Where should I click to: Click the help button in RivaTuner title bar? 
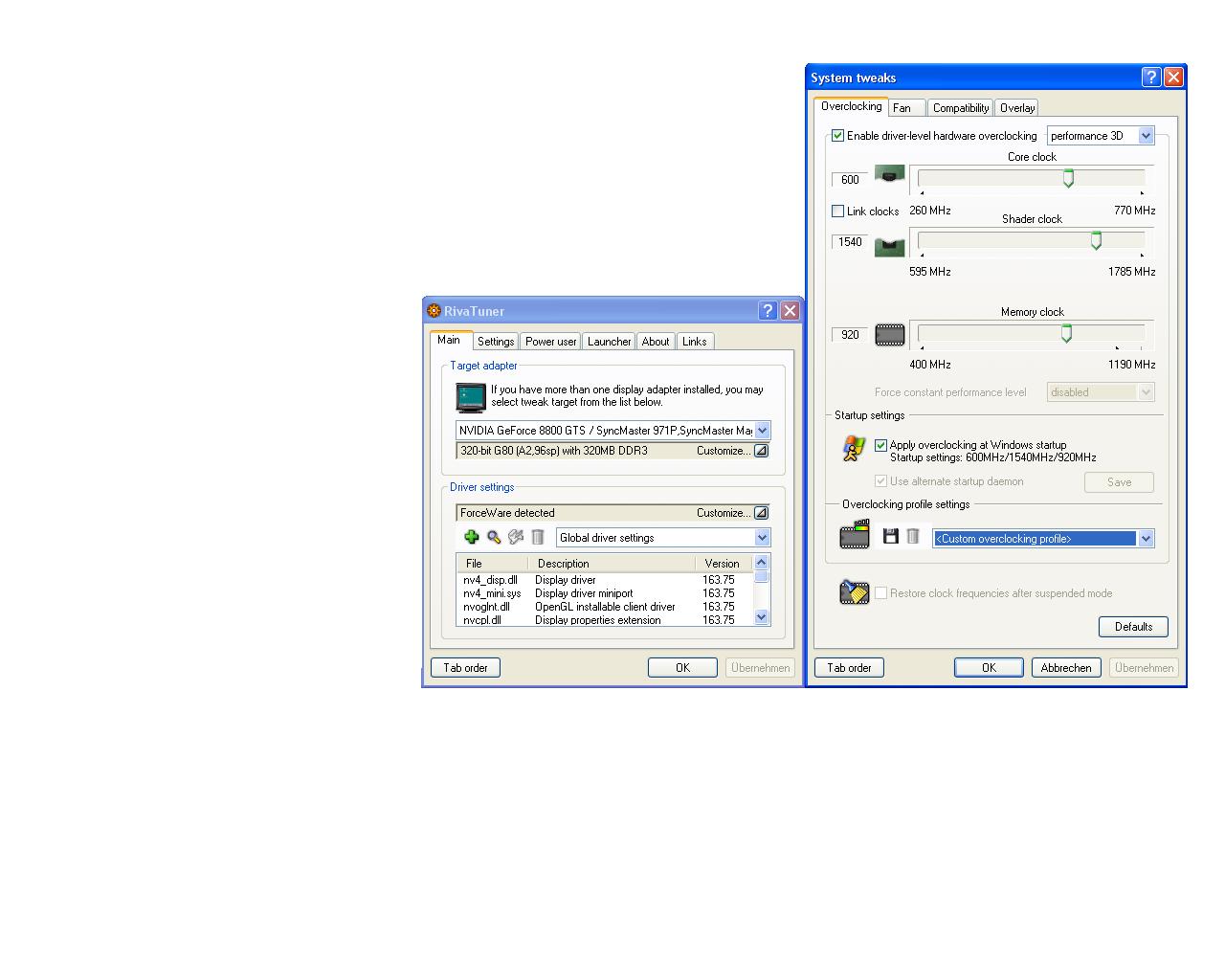coord(768,310)
